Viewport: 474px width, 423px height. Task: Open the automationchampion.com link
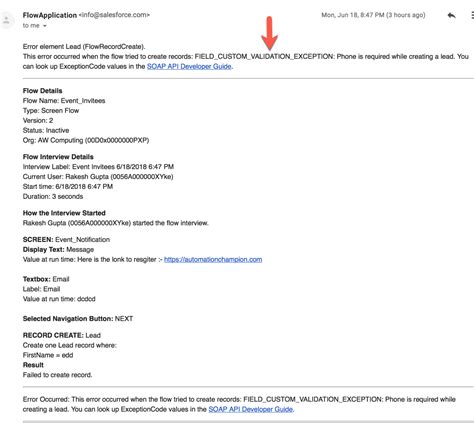pos(213,259)
